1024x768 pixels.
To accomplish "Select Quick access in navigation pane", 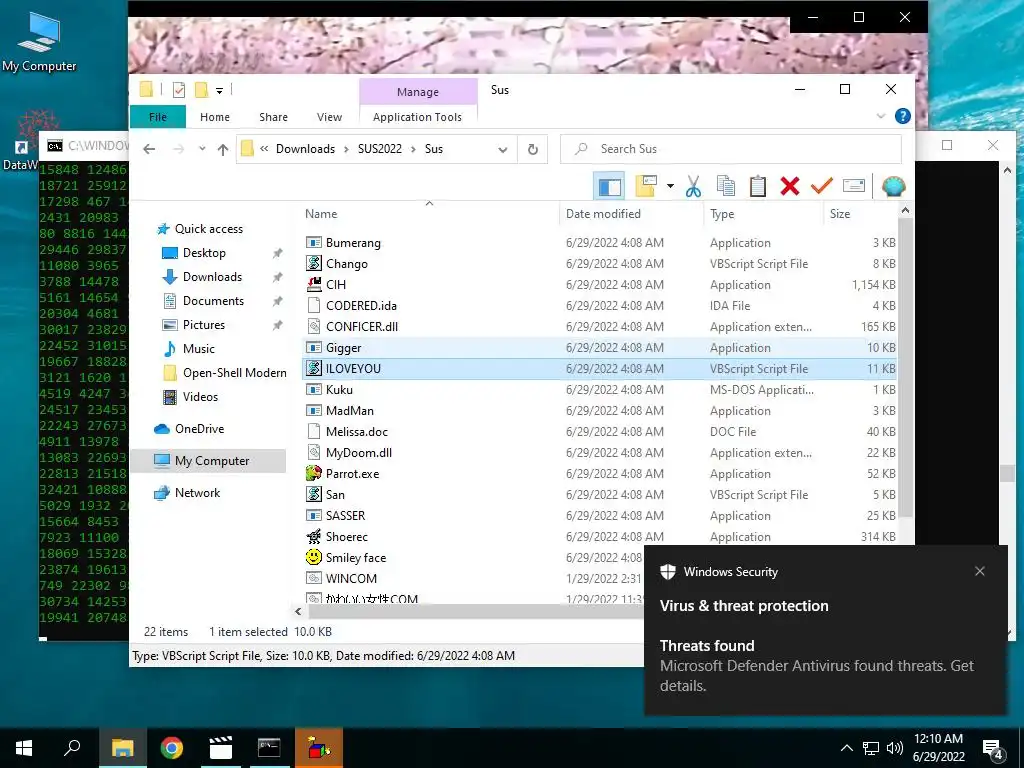I will tap(208, 229).
